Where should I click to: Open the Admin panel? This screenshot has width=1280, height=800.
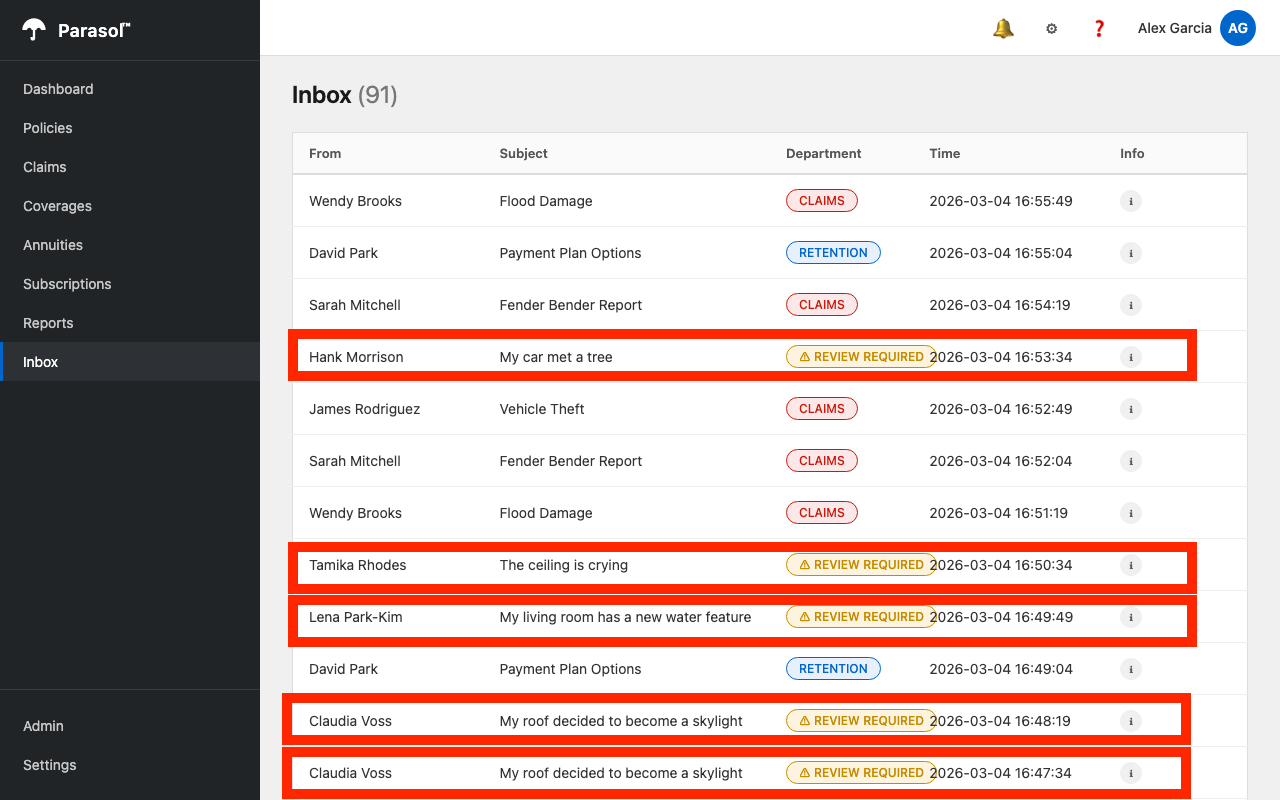pos(43,726)
